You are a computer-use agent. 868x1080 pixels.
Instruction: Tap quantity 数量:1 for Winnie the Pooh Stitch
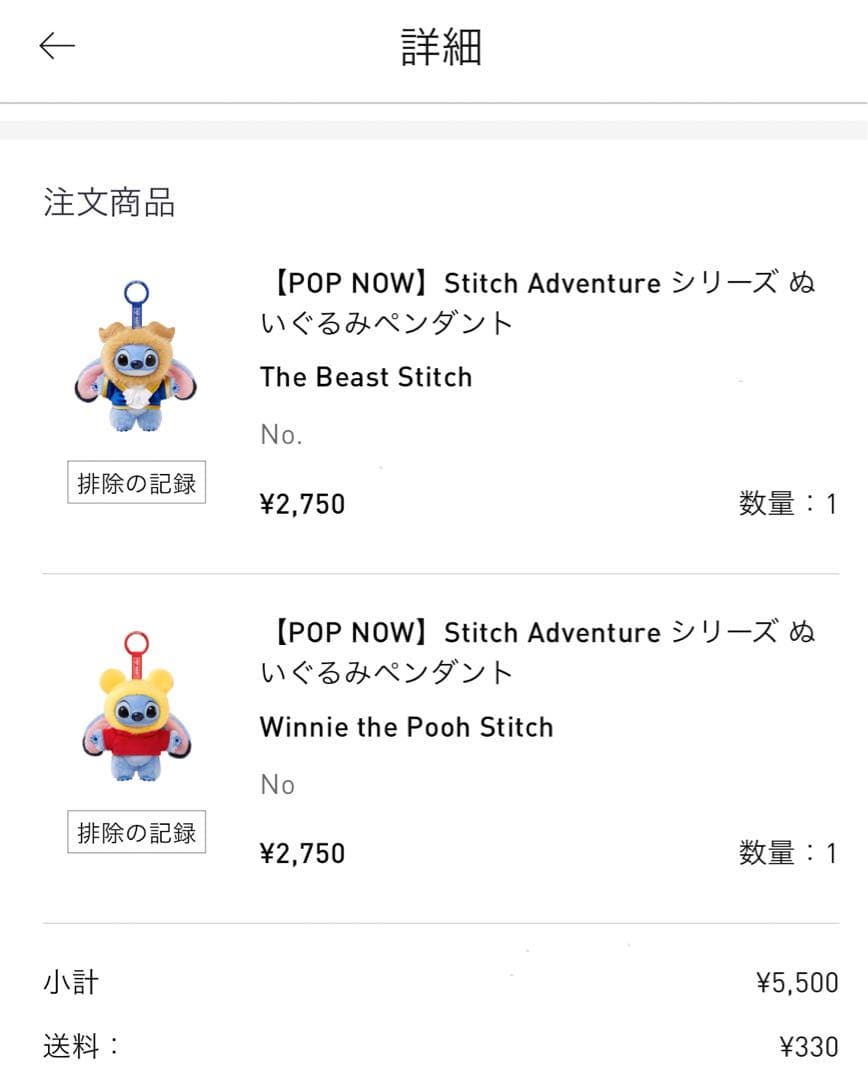(787, 853)
